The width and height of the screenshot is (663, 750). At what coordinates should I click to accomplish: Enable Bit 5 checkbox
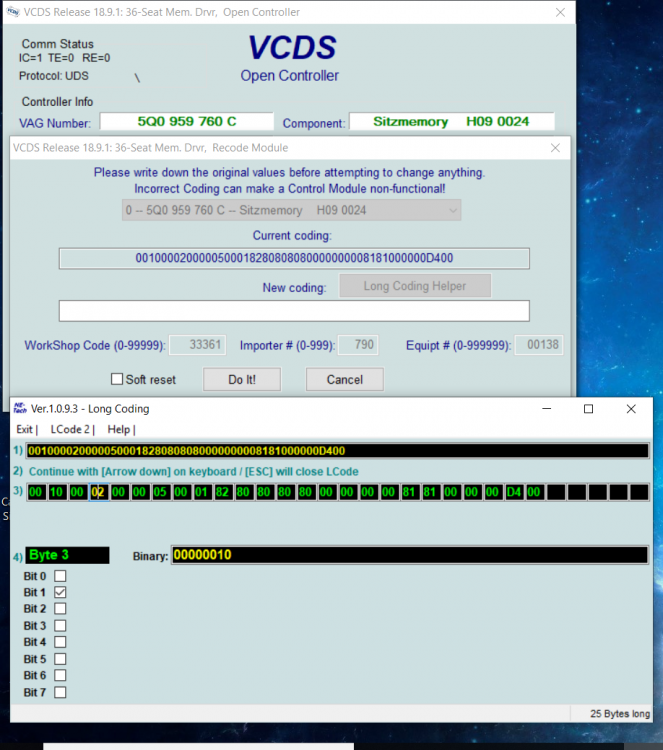click(x=60, y=659)
